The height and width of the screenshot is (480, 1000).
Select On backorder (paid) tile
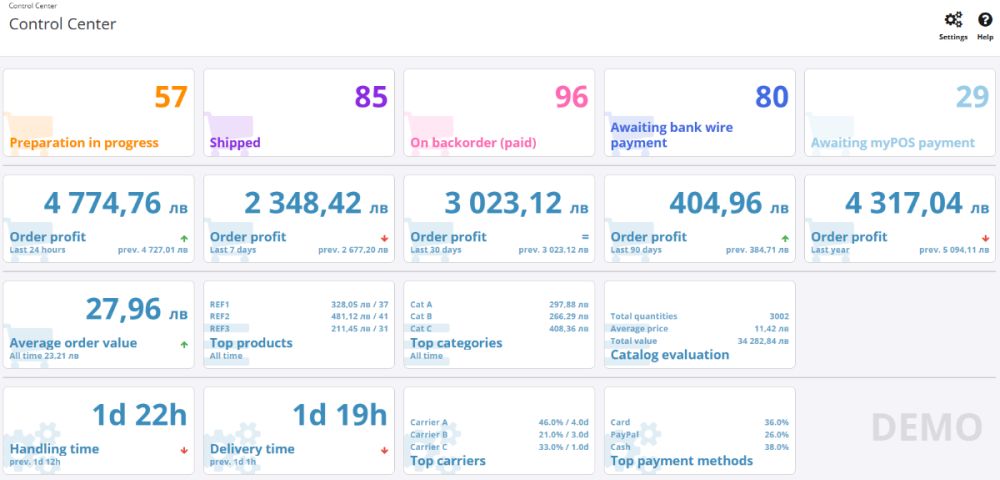(x=499, y=112)
